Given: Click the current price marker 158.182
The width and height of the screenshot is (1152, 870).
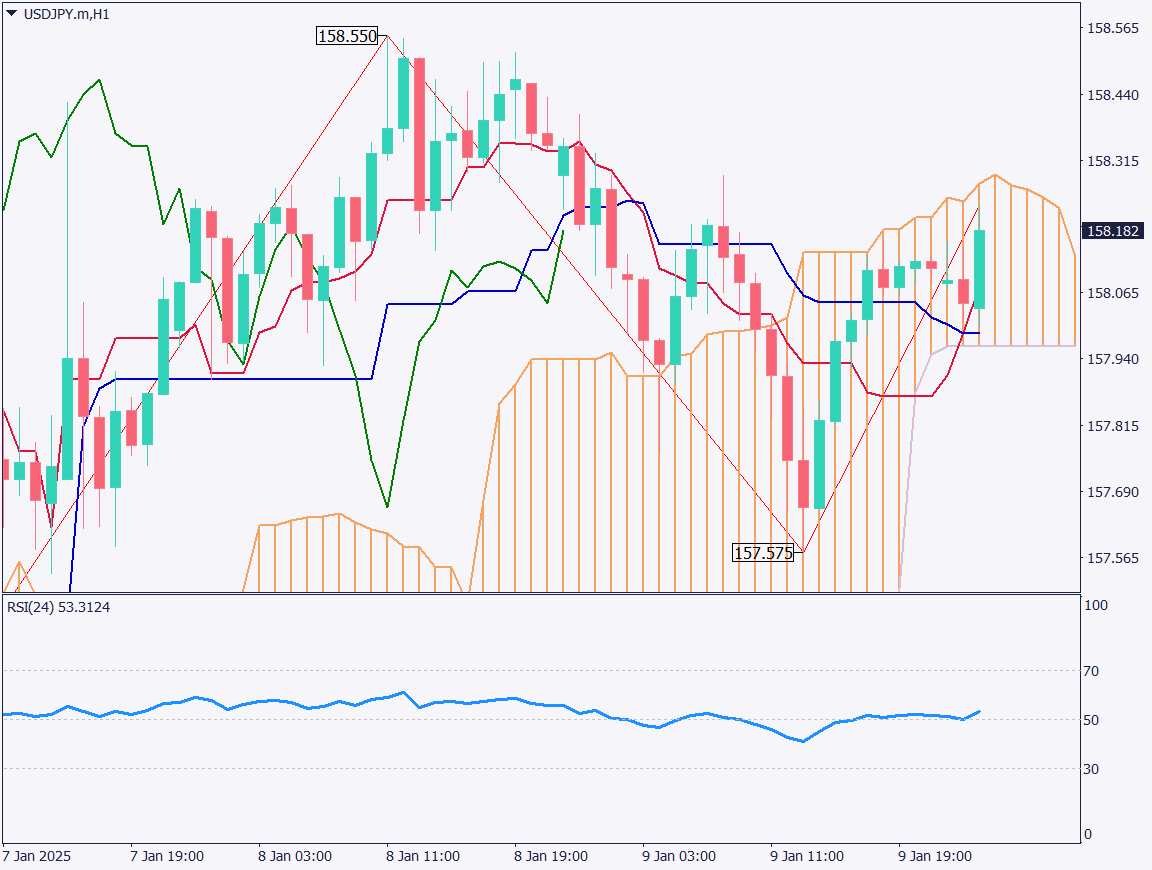Looking at the screenshot, I should (1113, 230).
